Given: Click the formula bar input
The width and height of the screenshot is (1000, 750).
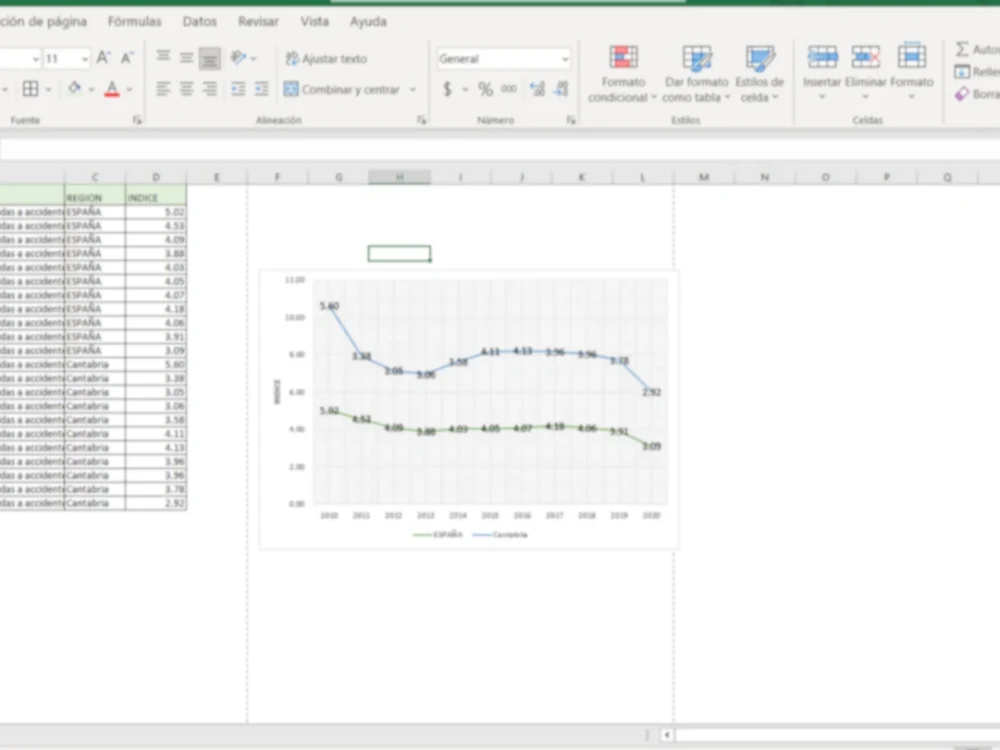Looking at the screenshot, I should (500, 149).
